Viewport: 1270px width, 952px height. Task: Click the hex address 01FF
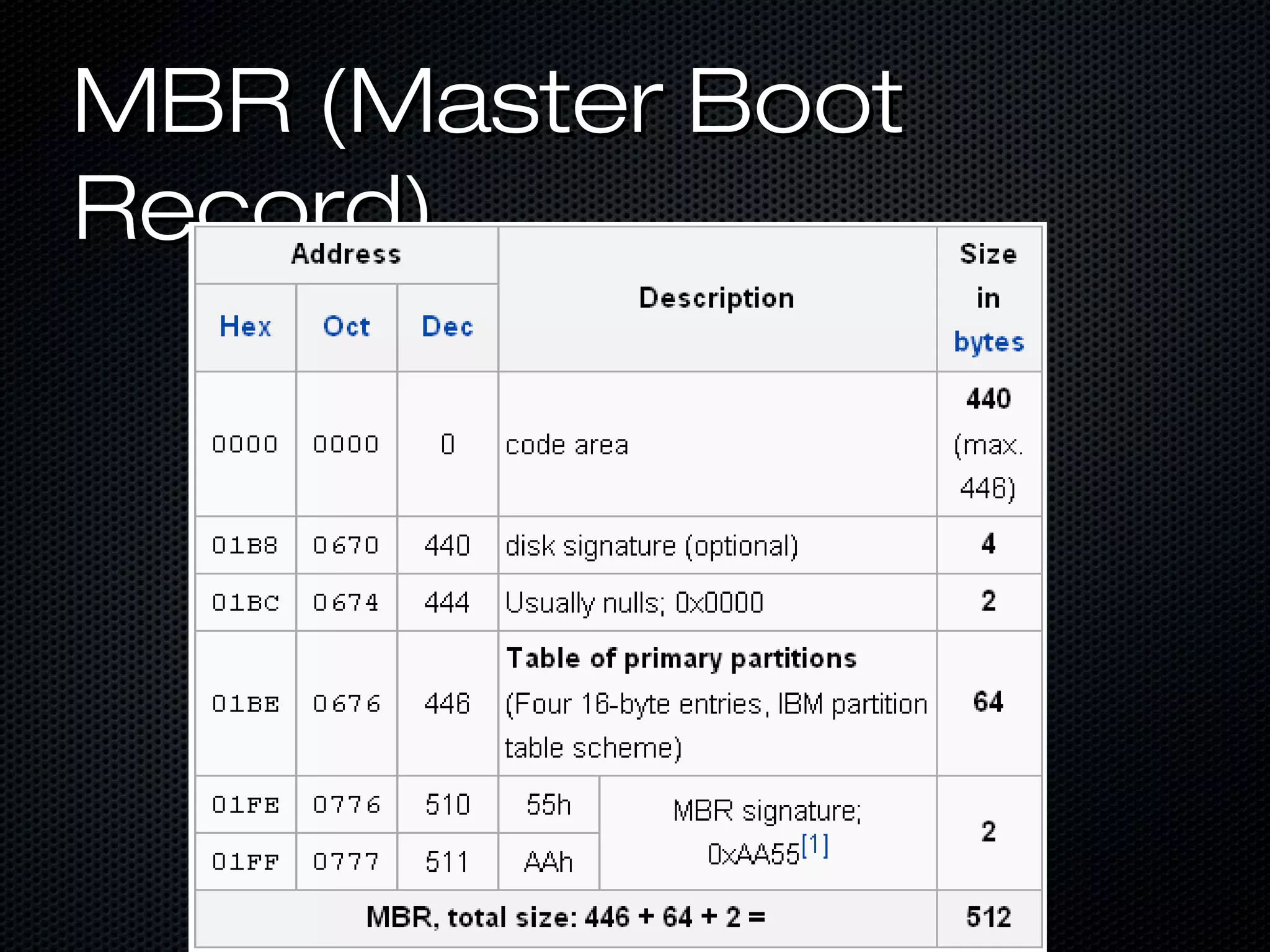(x=246, y=862)
